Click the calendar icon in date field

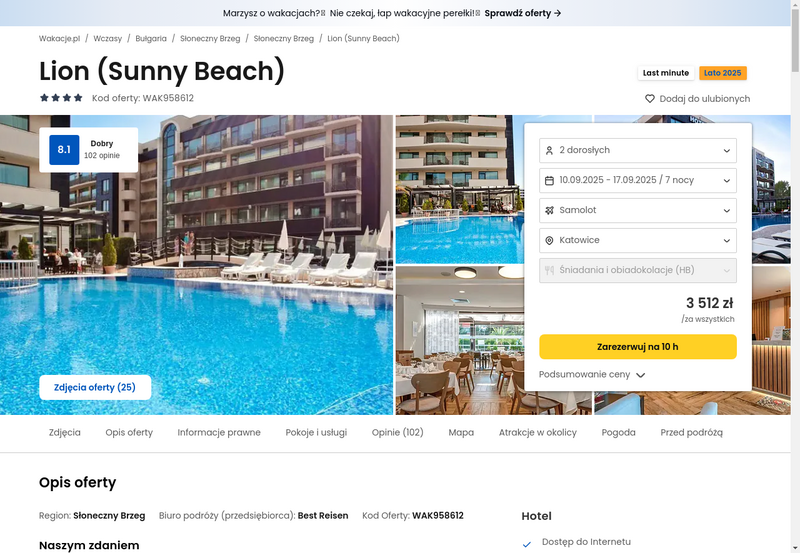pos(549,181)
